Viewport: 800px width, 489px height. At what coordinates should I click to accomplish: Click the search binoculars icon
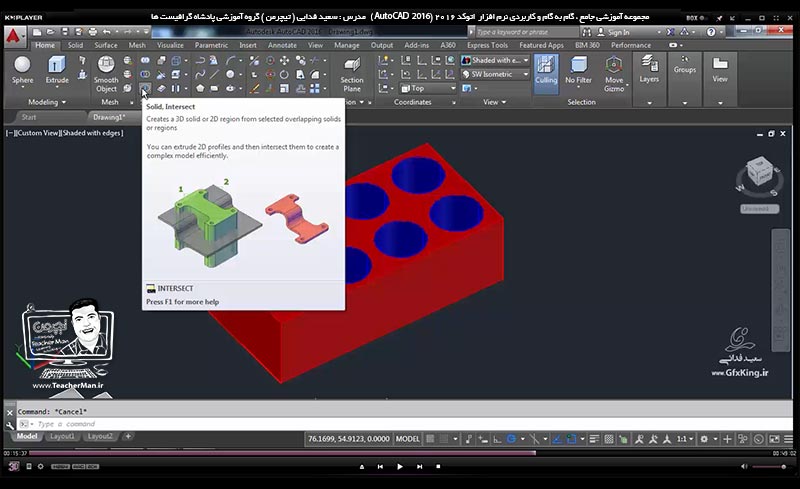pos(587,32)
